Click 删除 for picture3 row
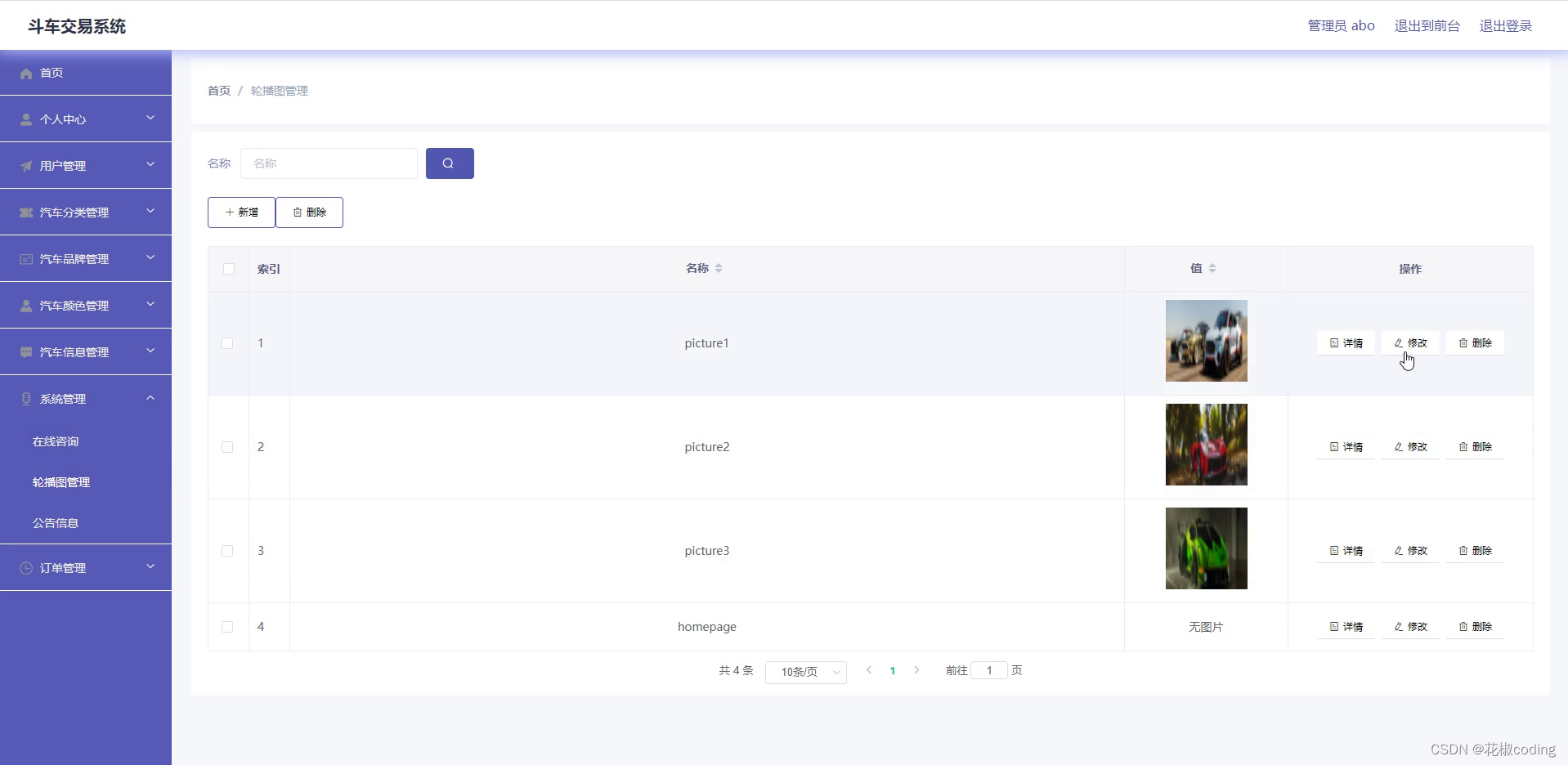The width and height of the screenshot is (1568, 765). 1475,551
